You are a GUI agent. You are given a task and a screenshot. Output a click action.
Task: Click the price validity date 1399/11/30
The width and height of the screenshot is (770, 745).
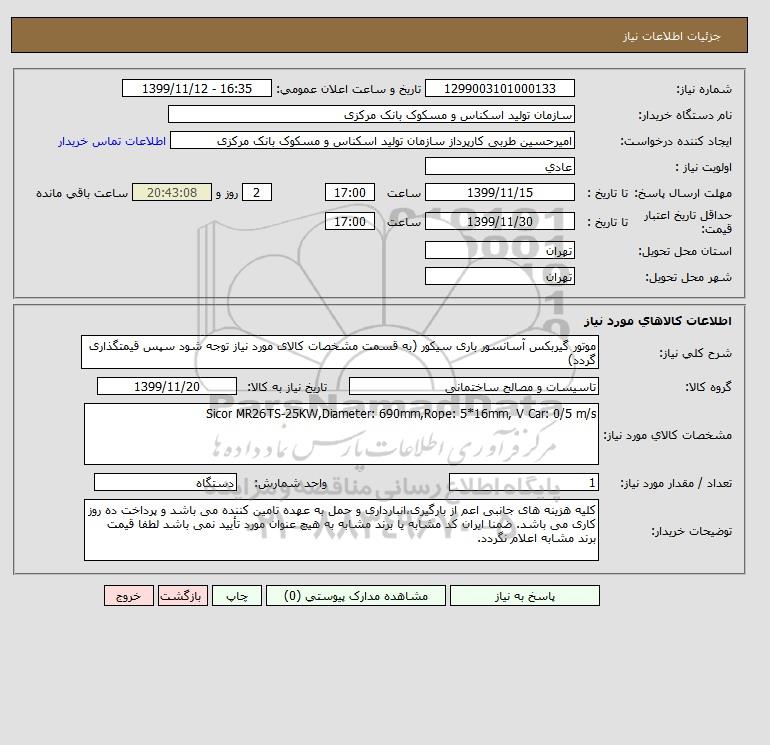click(499, 221)
